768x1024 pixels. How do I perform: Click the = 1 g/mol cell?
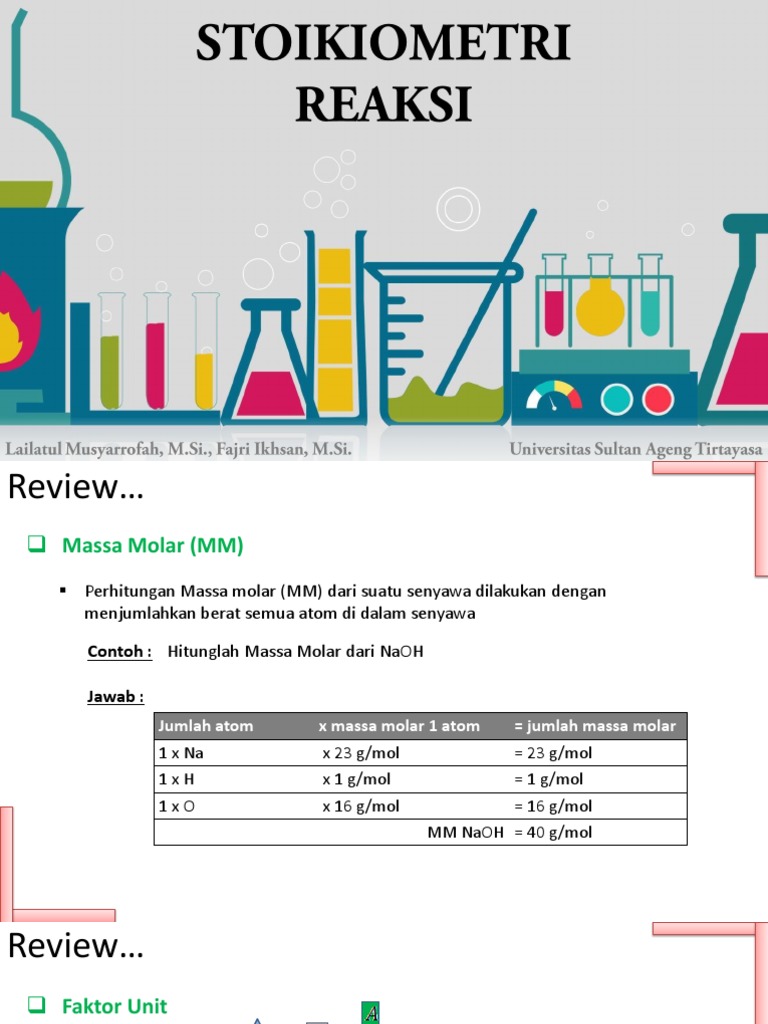pyautogui.click(x=549, y=779)
